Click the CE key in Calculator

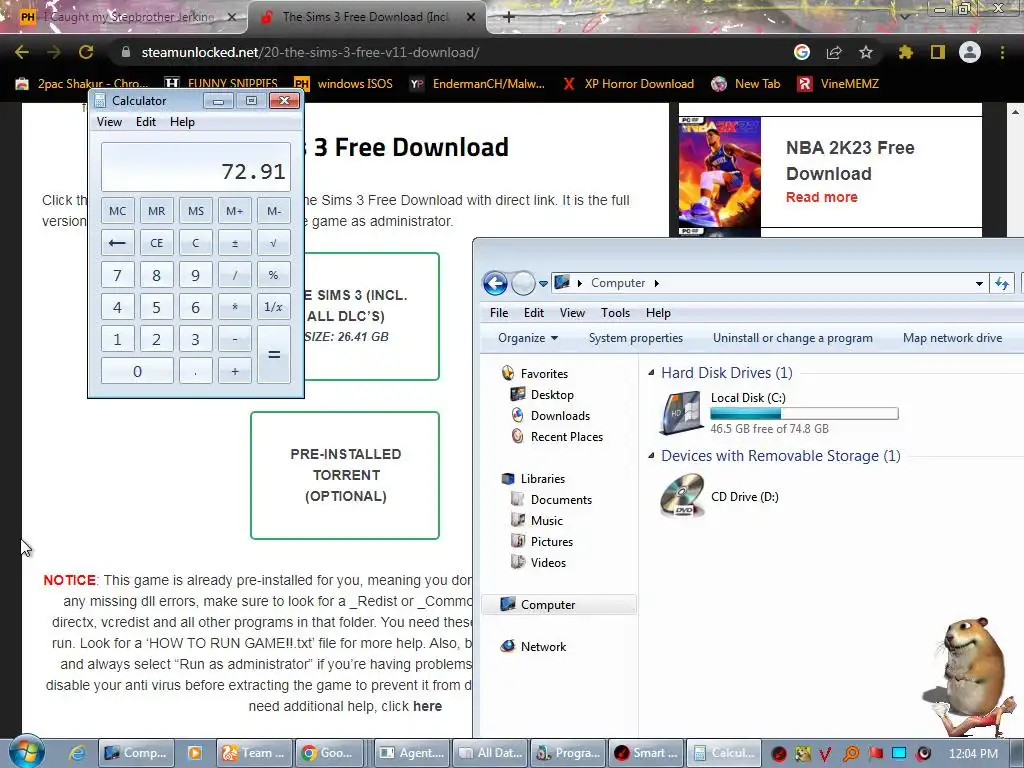click(x=157, y=243)
